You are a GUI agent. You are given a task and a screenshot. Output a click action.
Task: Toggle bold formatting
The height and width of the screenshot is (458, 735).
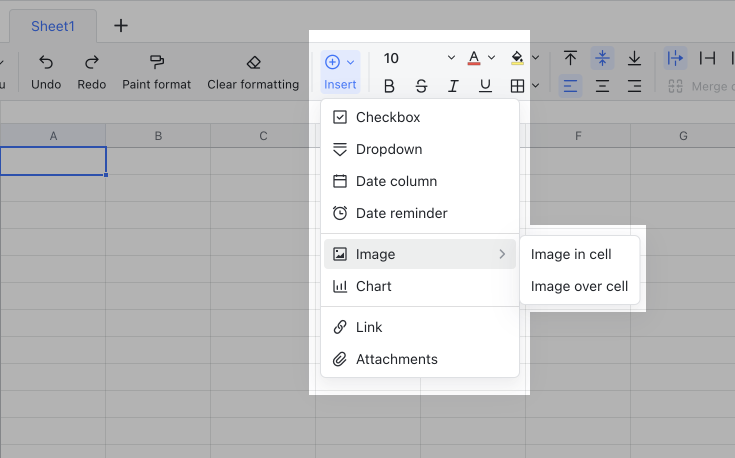[389, 86]
